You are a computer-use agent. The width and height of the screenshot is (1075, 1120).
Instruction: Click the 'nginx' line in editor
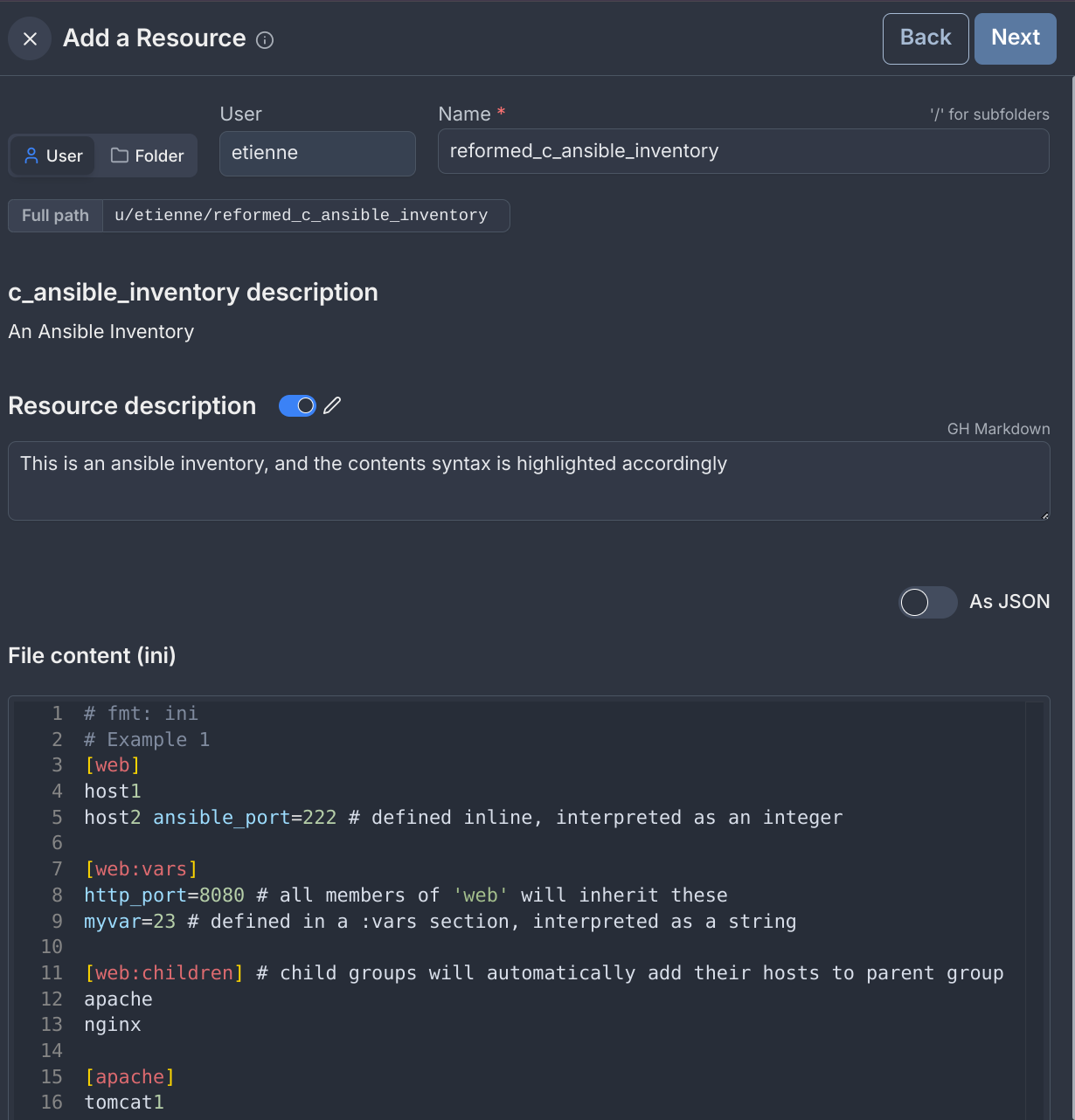pos(112,1025)
